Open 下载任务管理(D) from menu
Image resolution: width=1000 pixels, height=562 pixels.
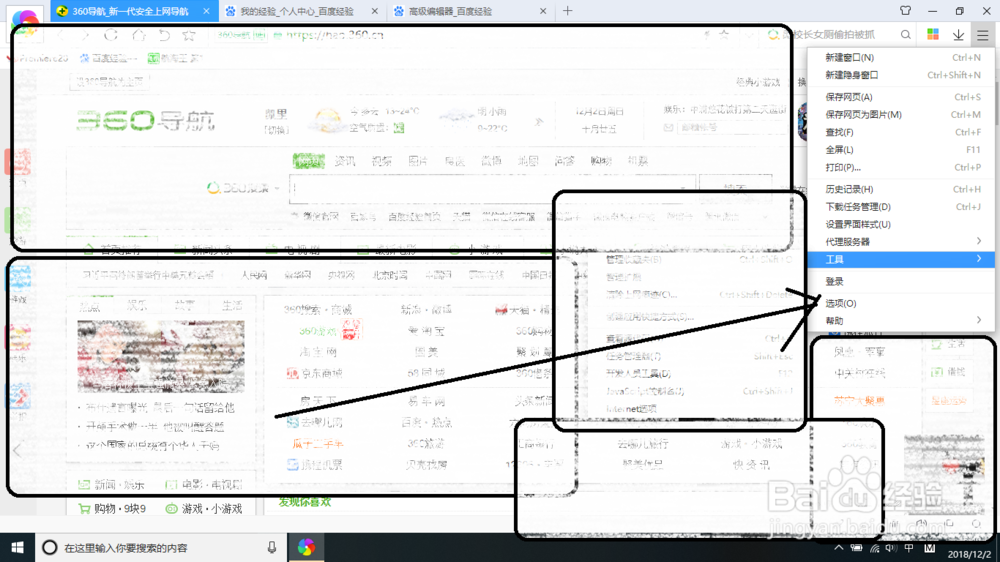(901, 207)
